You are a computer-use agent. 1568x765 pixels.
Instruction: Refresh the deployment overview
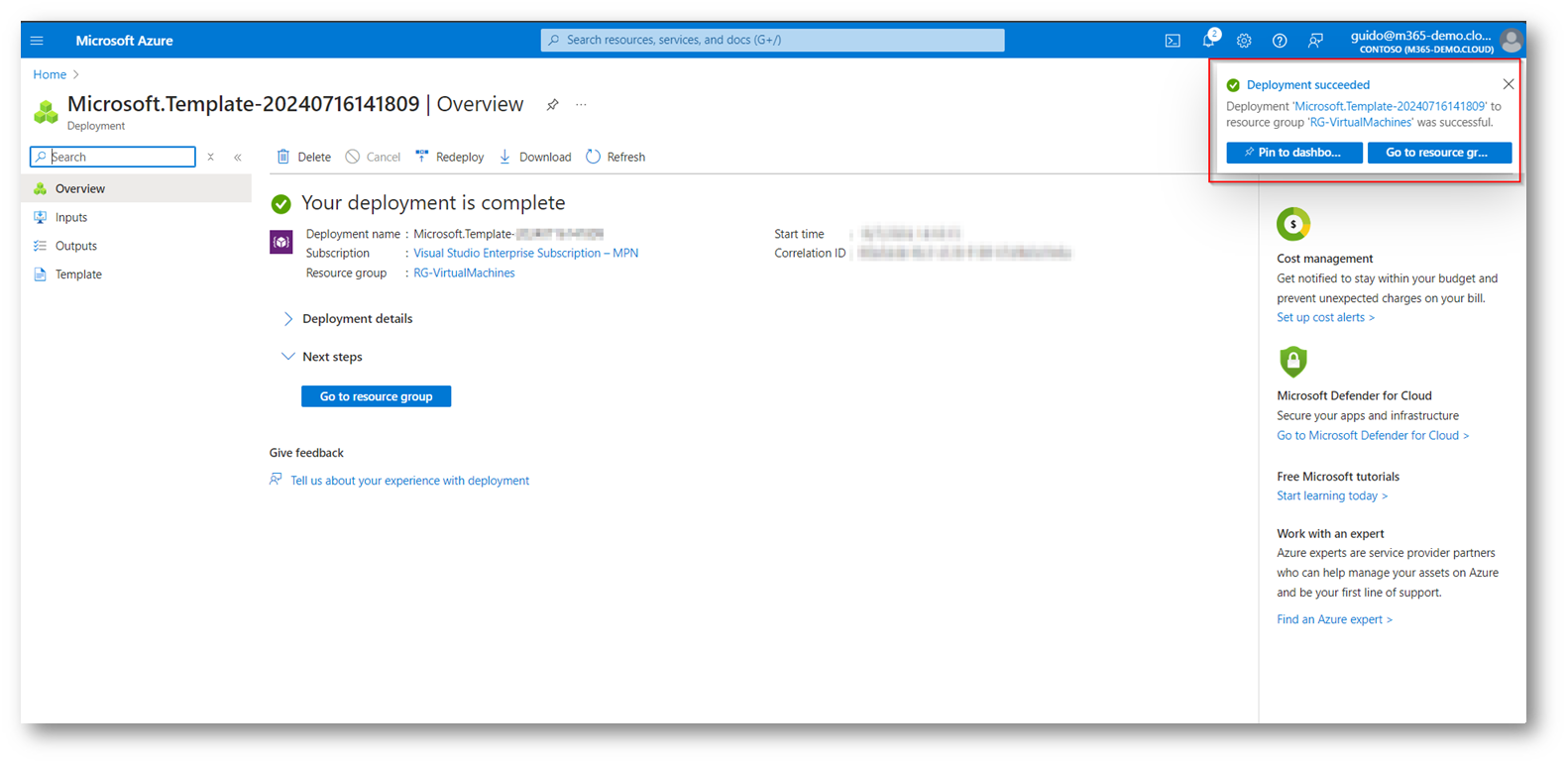click(x=616, y=157)
